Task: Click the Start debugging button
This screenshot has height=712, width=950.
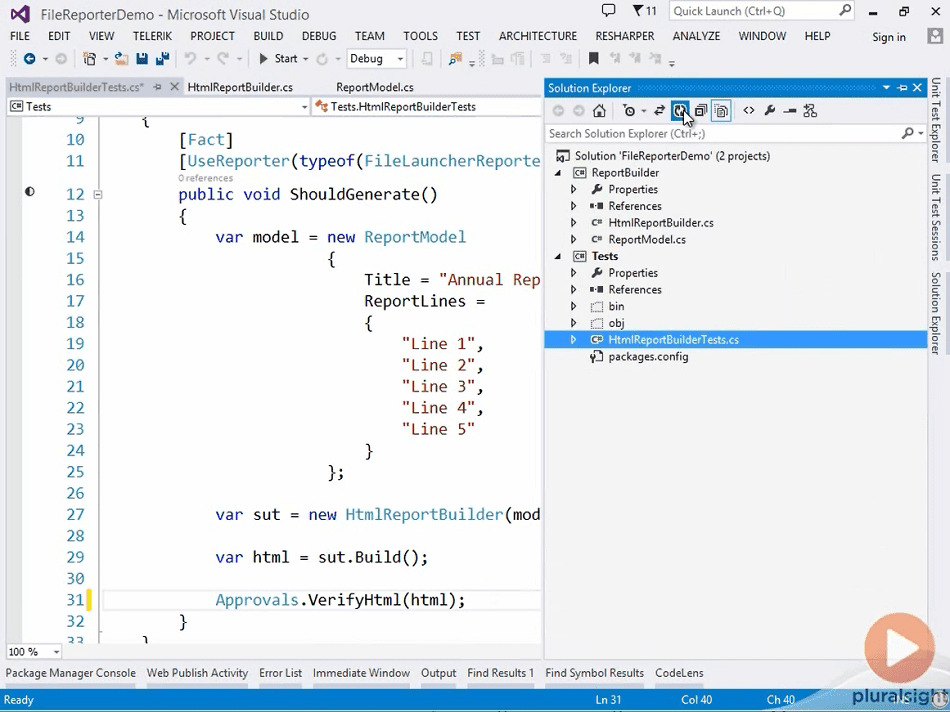Action: (278, 59)
